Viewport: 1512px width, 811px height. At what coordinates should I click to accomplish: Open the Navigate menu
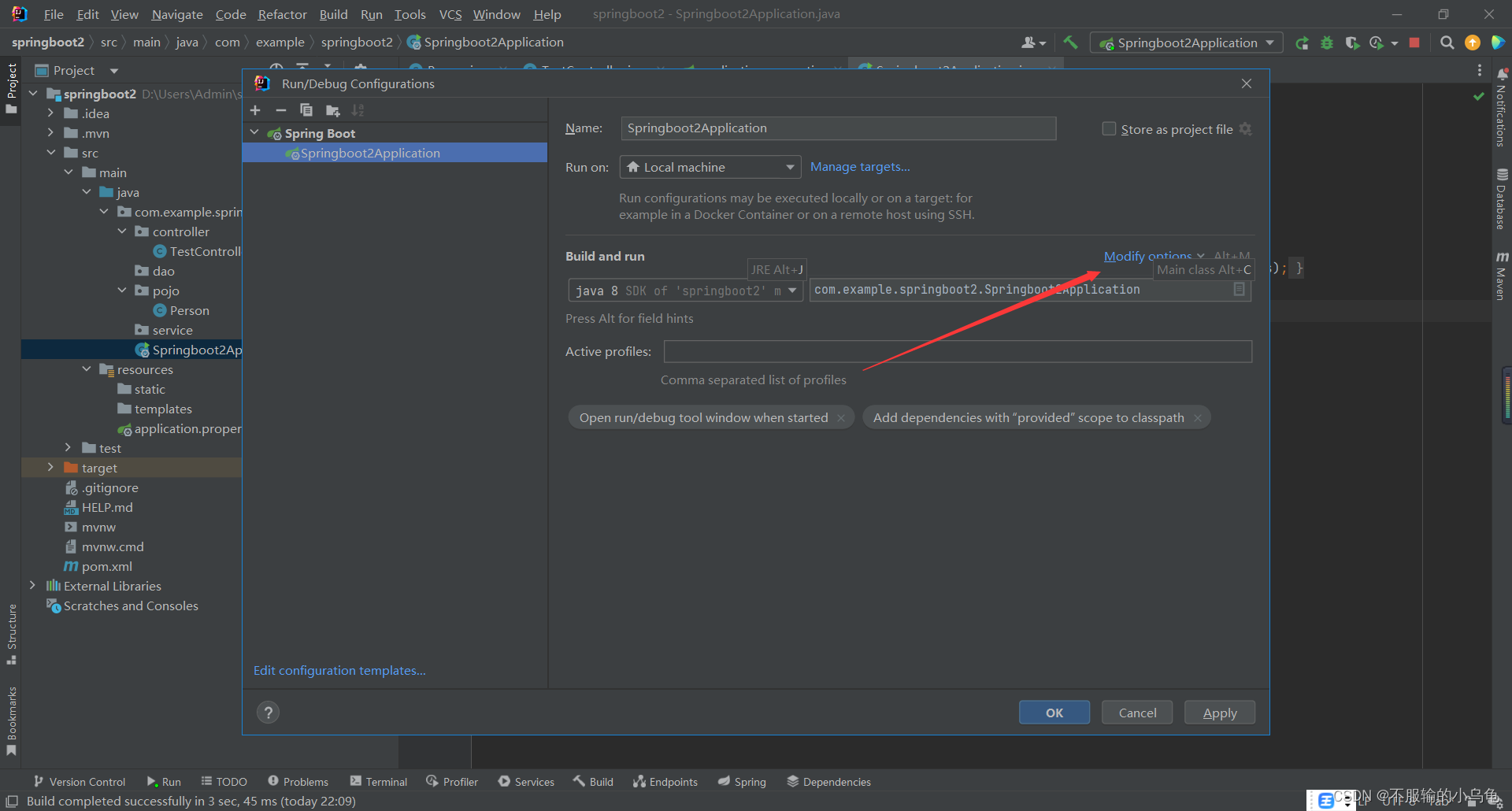[x=177, y=14]
